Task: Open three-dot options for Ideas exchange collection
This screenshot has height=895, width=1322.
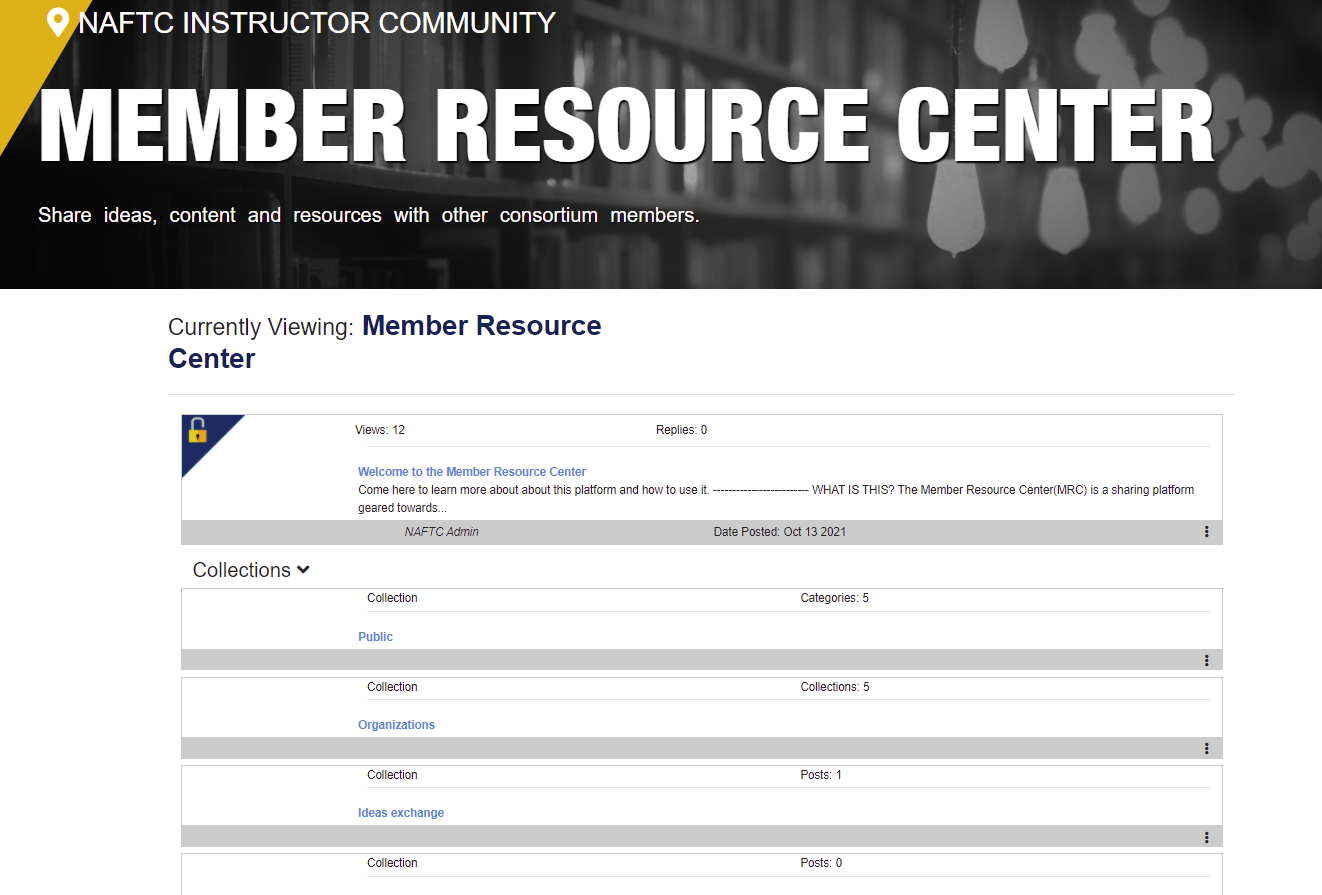Action: [1206, 837]
